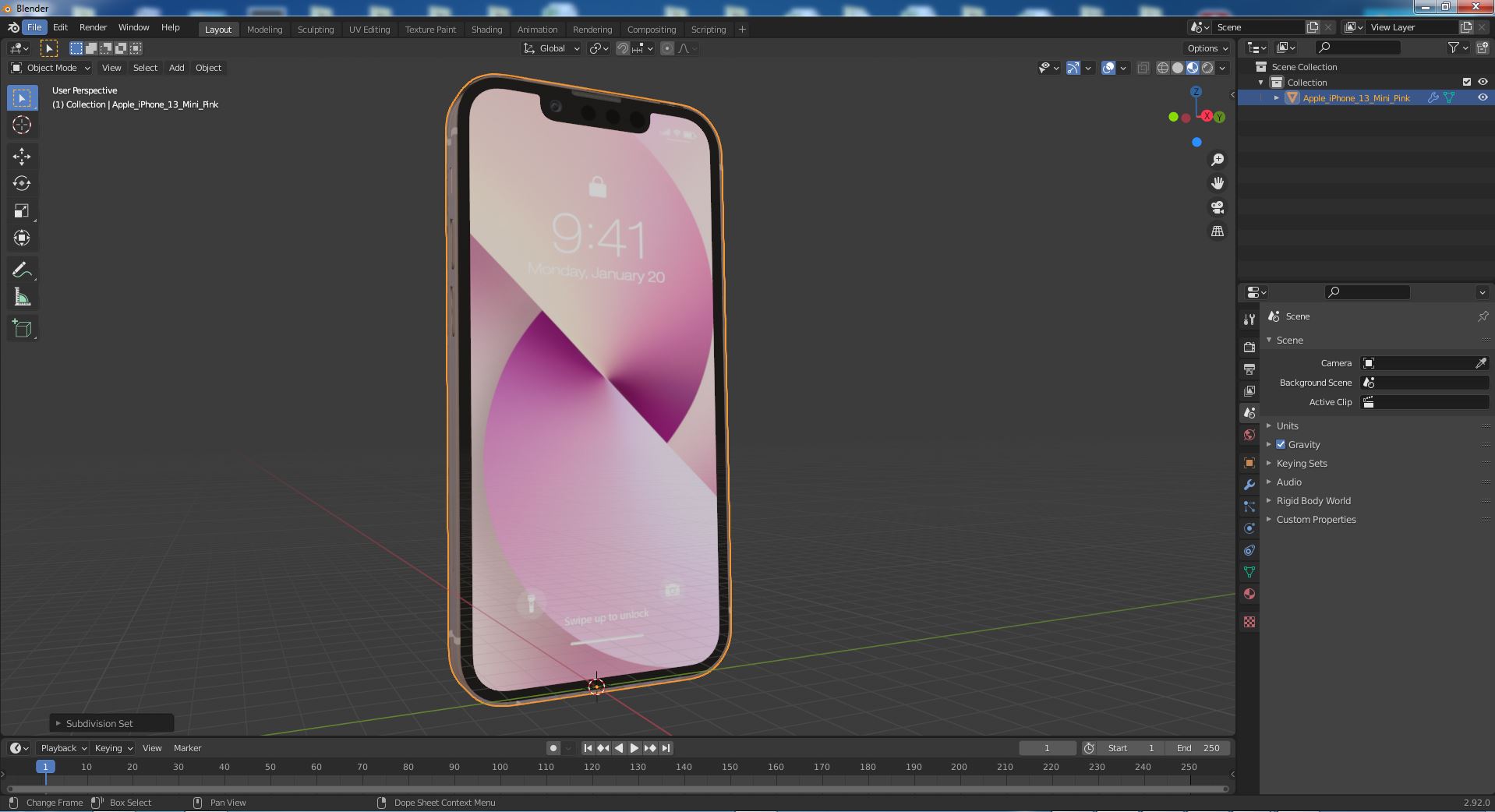1495x812 pixels.
Task: Play animation forward
Action: [634, 748]
